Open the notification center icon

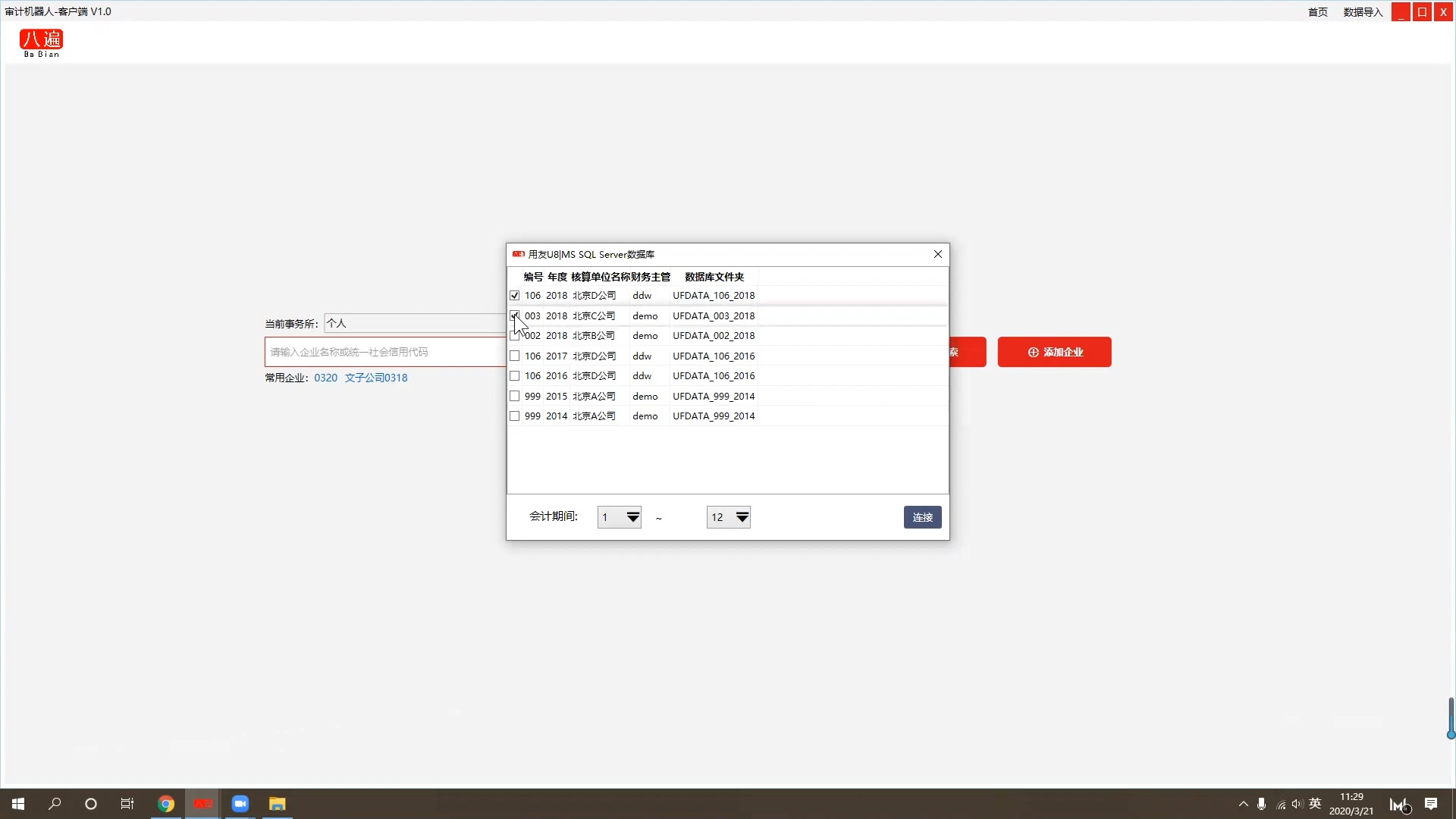tap(1431, 804)
